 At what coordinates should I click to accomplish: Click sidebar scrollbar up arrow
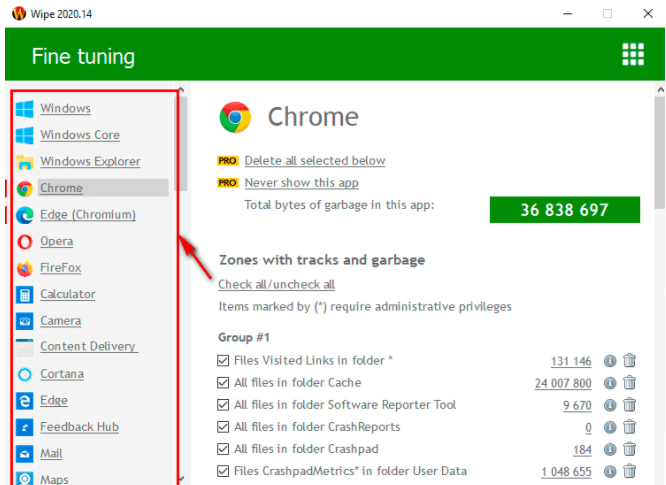click(x=181, y=90)
